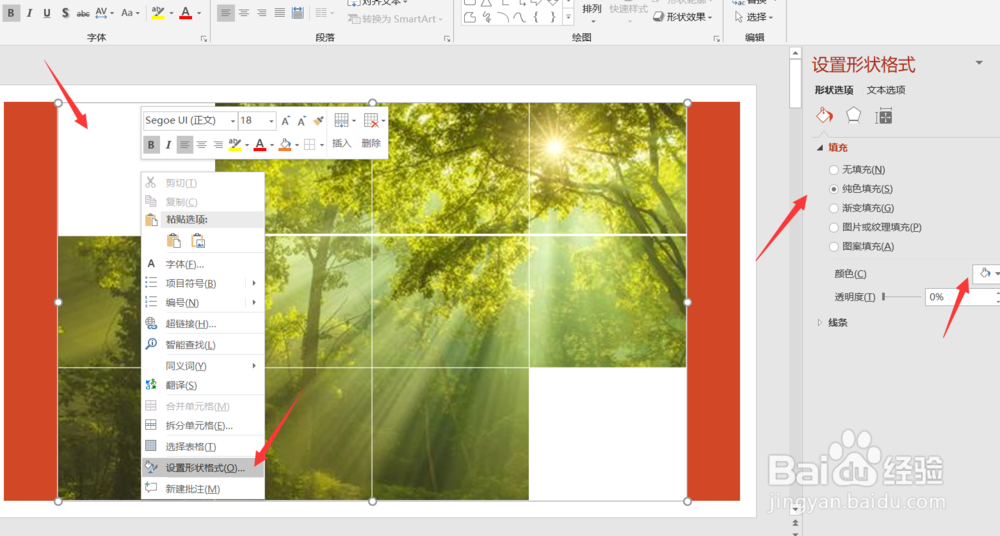
Task: Toggle Italic in the ribbon font group
Action: [x=29, y=13]
